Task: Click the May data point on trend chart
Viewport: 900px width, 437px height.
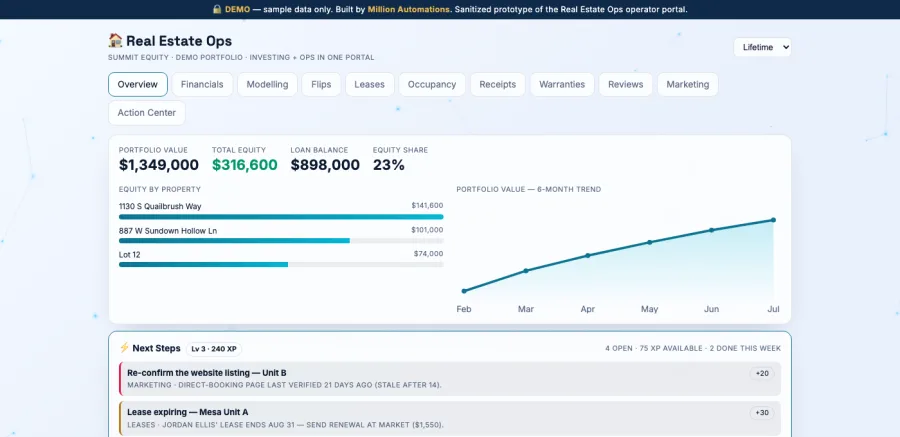Action: (650, 242)
